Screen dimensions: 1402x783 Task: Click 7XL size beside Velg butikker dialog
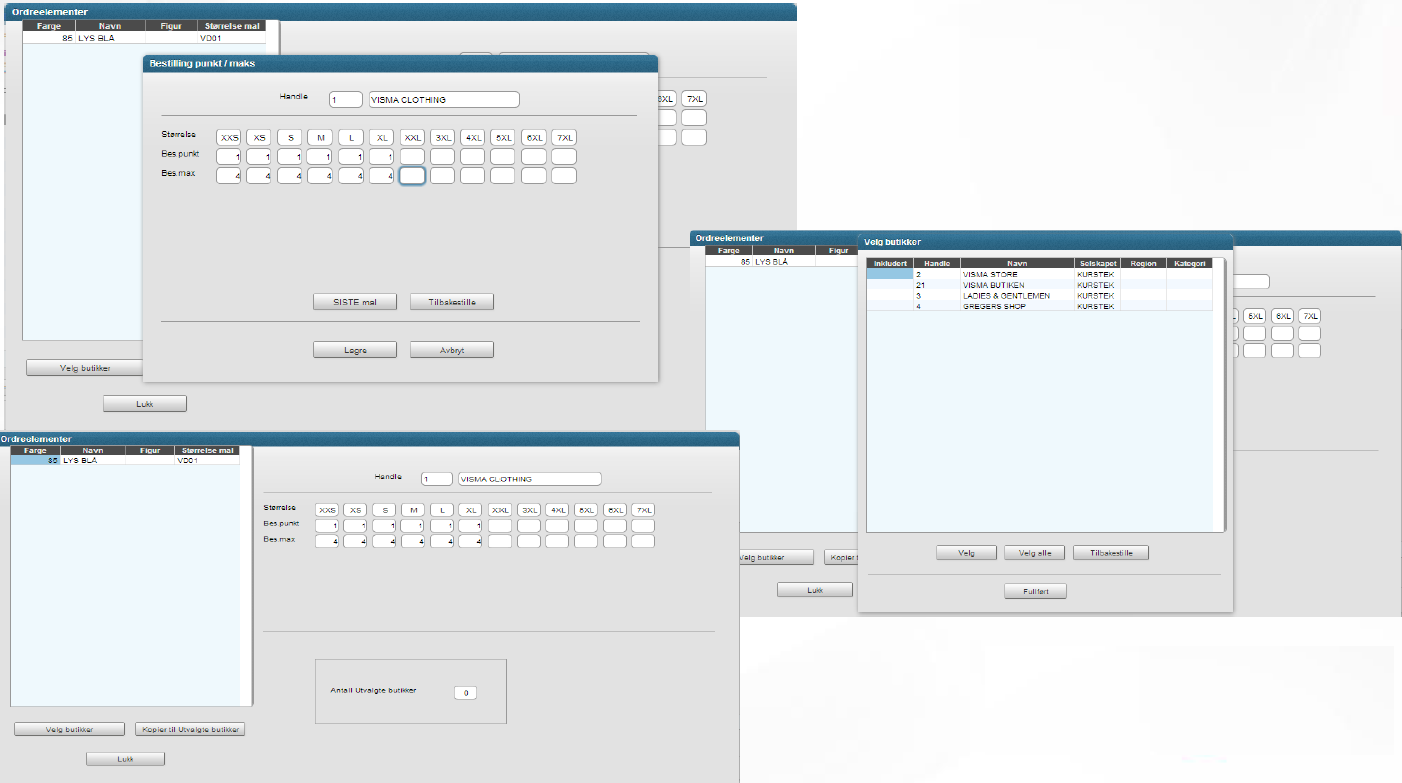pos(1309,316)
